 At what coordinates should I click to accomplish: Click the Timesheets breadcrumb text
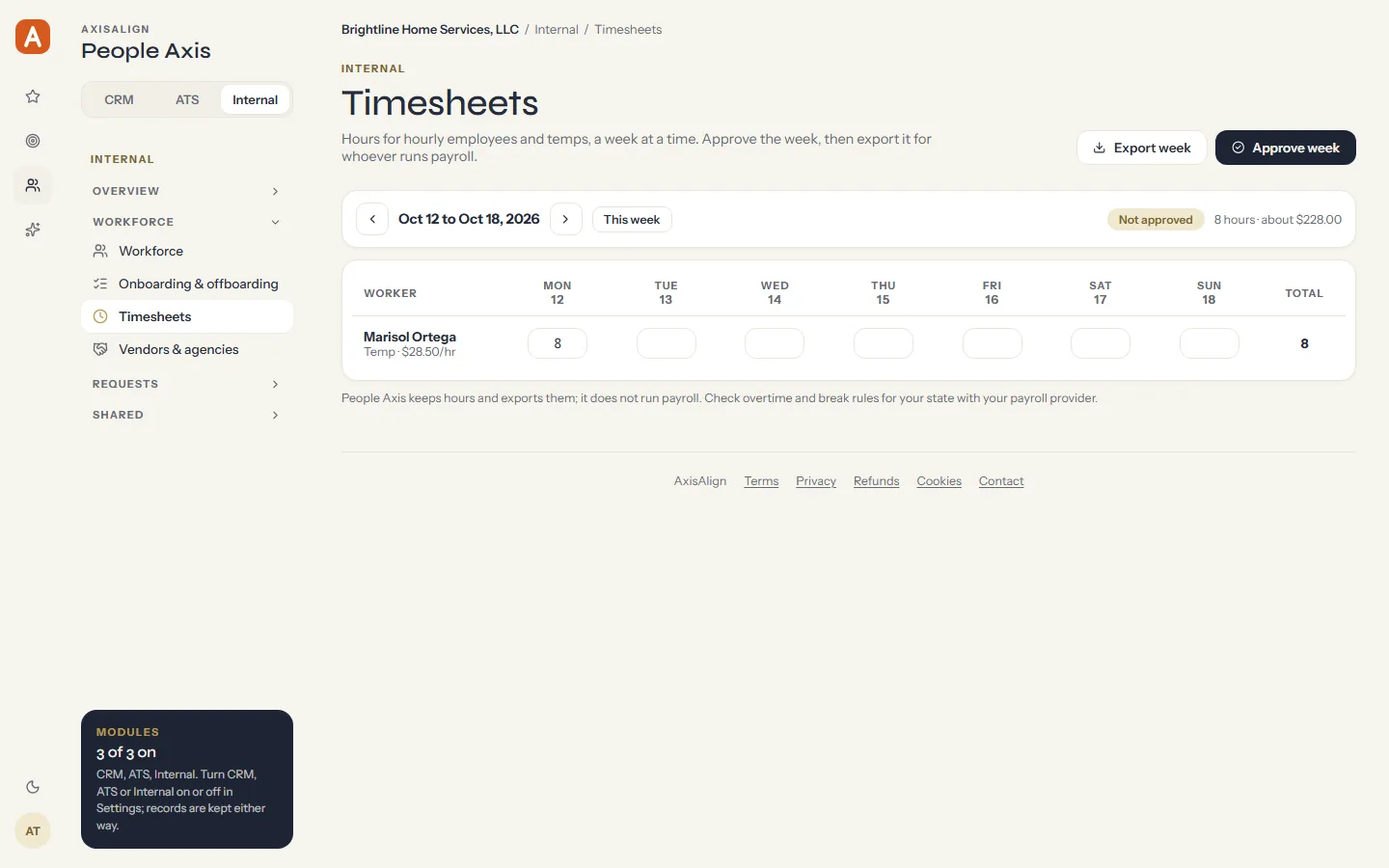pos(628,30)
